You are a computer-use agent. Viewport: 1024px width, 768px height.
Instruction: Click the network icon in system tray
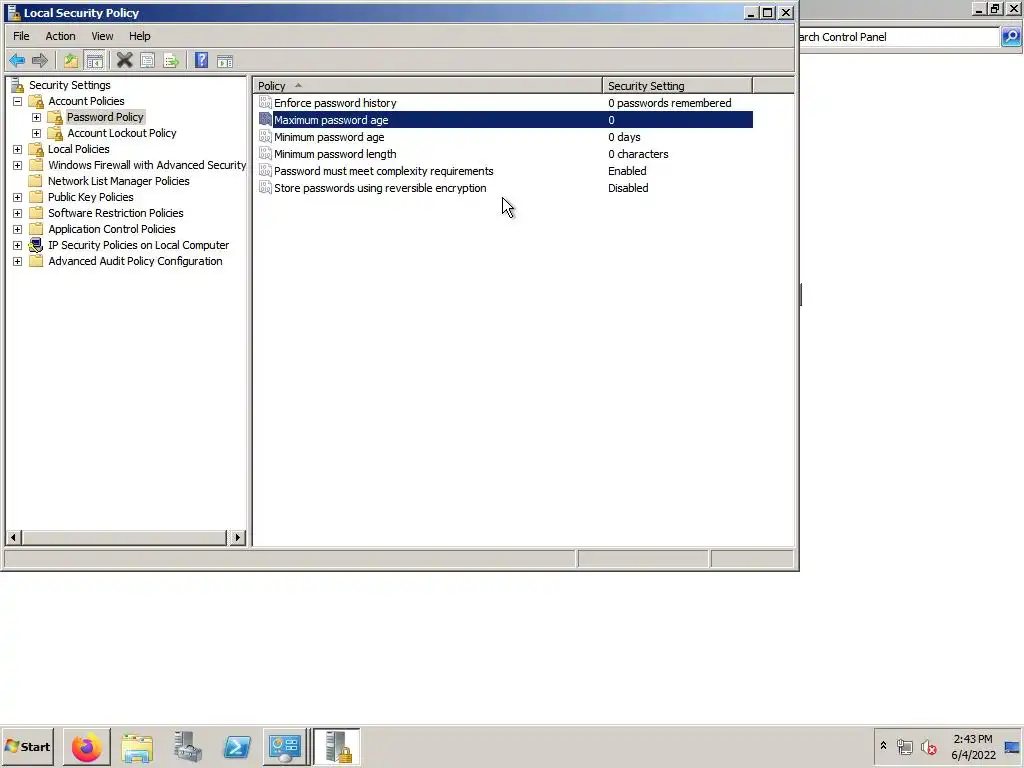click(904, 746)
